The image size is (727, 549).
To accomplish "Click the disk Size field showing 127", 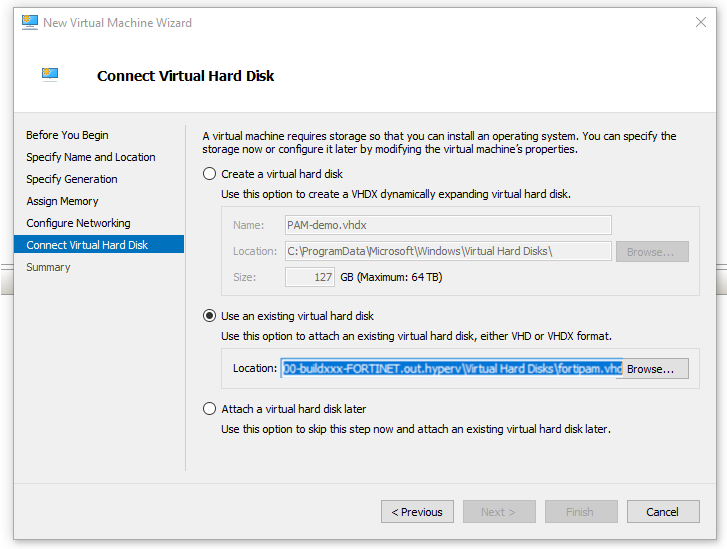I will pos(309,277).
